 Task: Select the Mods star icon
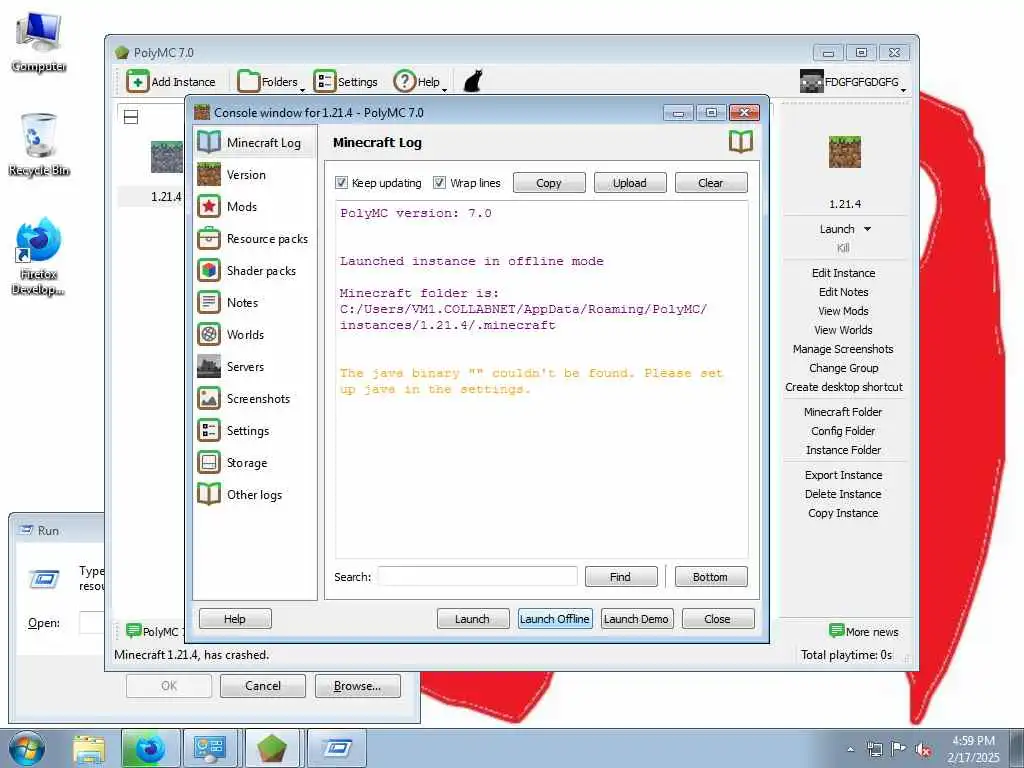tap(209, 206)
